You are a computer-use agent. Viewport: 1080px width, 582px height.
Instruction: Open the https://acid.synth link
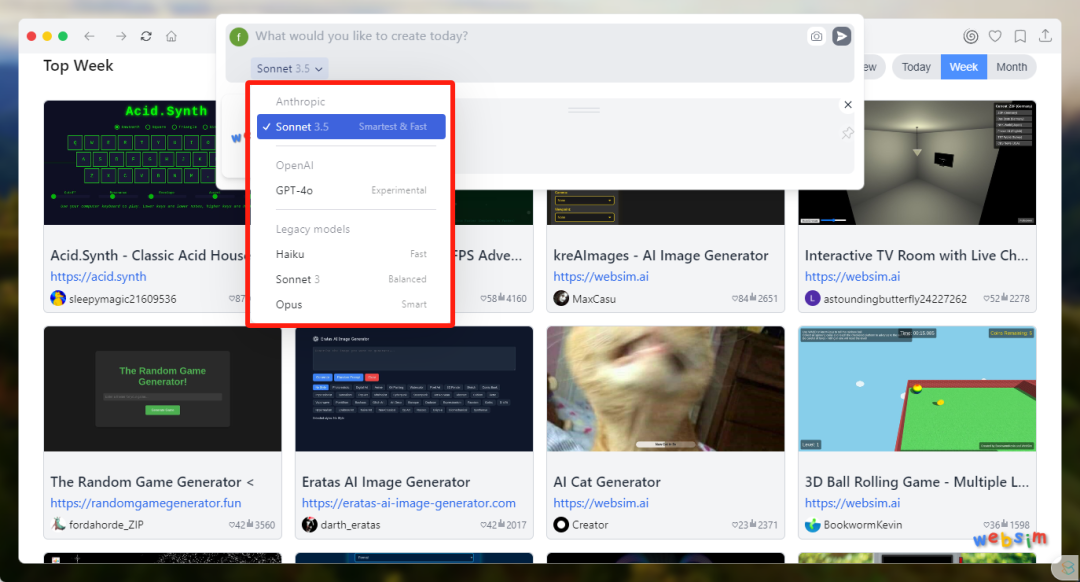tap(98, 276)
